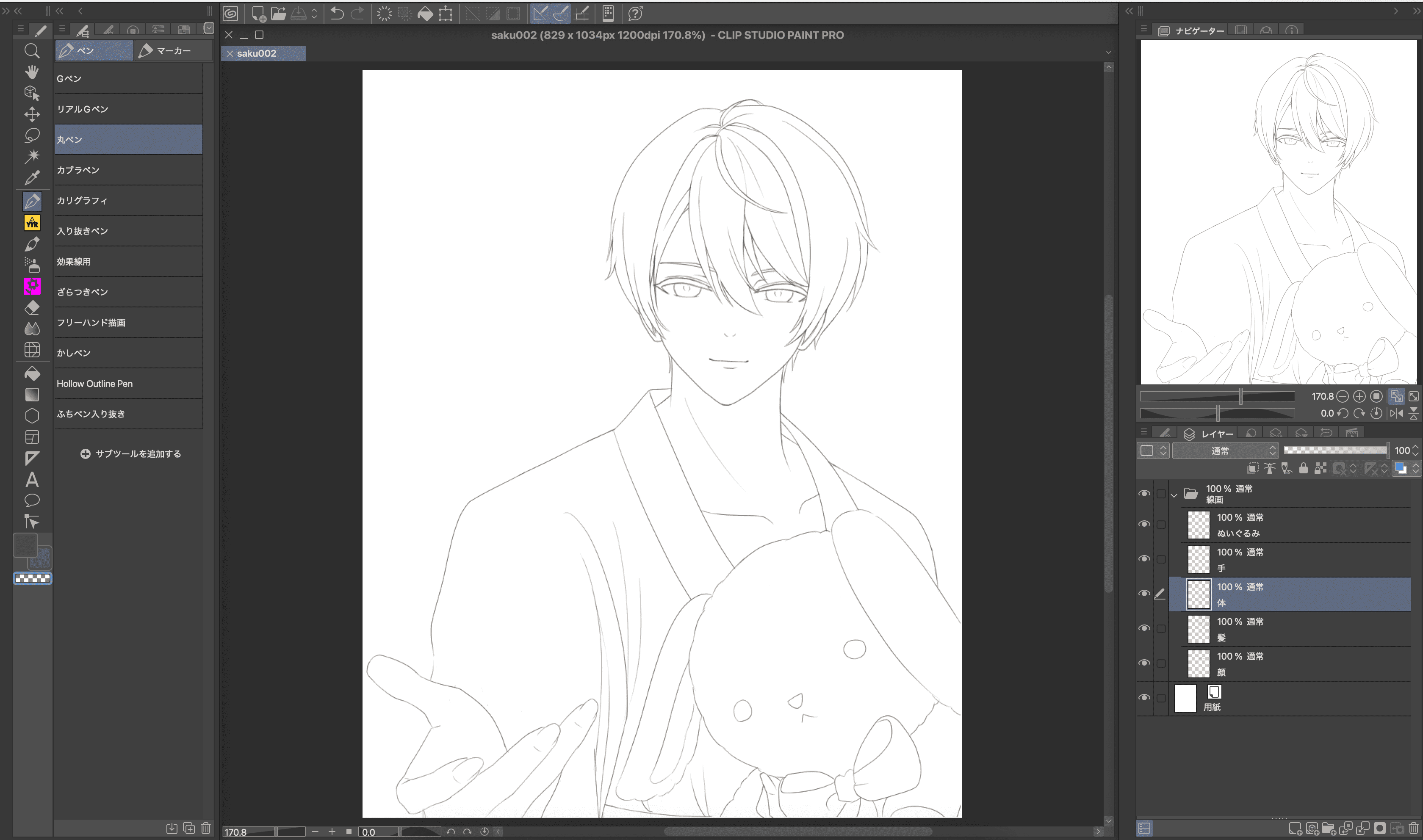This screenshot has height=840, width=1423.
Task: Open the layer opacity value stepper
Action: pyautogui.click(x=1415, y=450)
